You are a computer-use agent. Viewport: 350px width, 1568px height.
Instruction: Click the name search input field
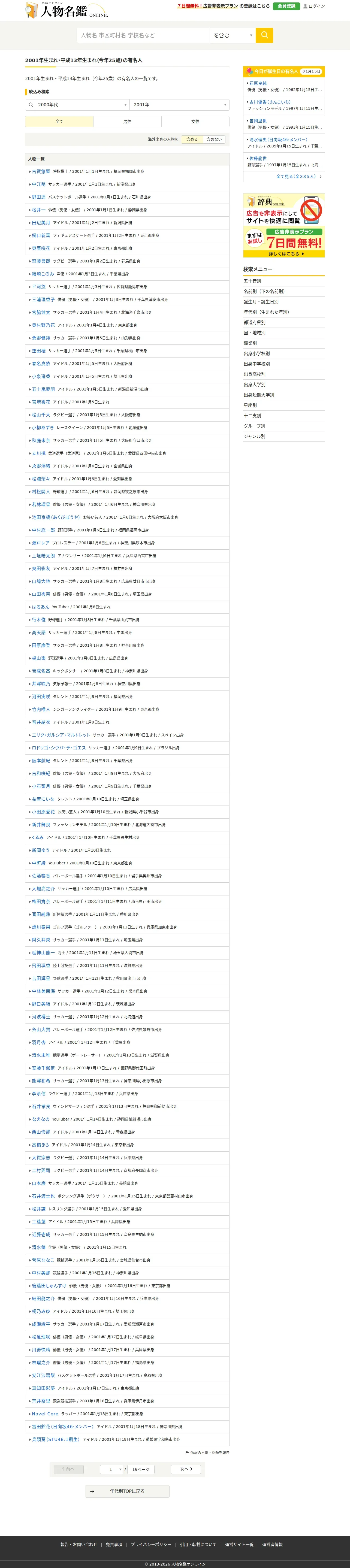(x=143, y=35)
